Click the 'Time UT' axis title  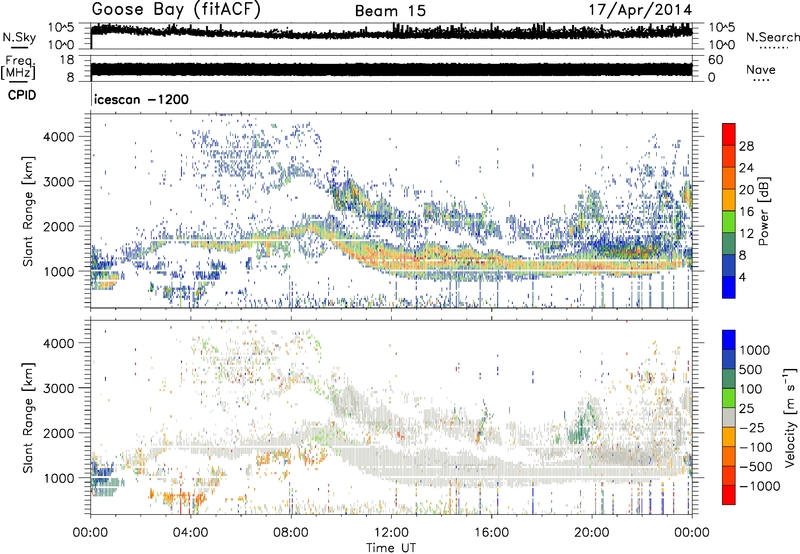pyautogui.click(x=391, y=548)
